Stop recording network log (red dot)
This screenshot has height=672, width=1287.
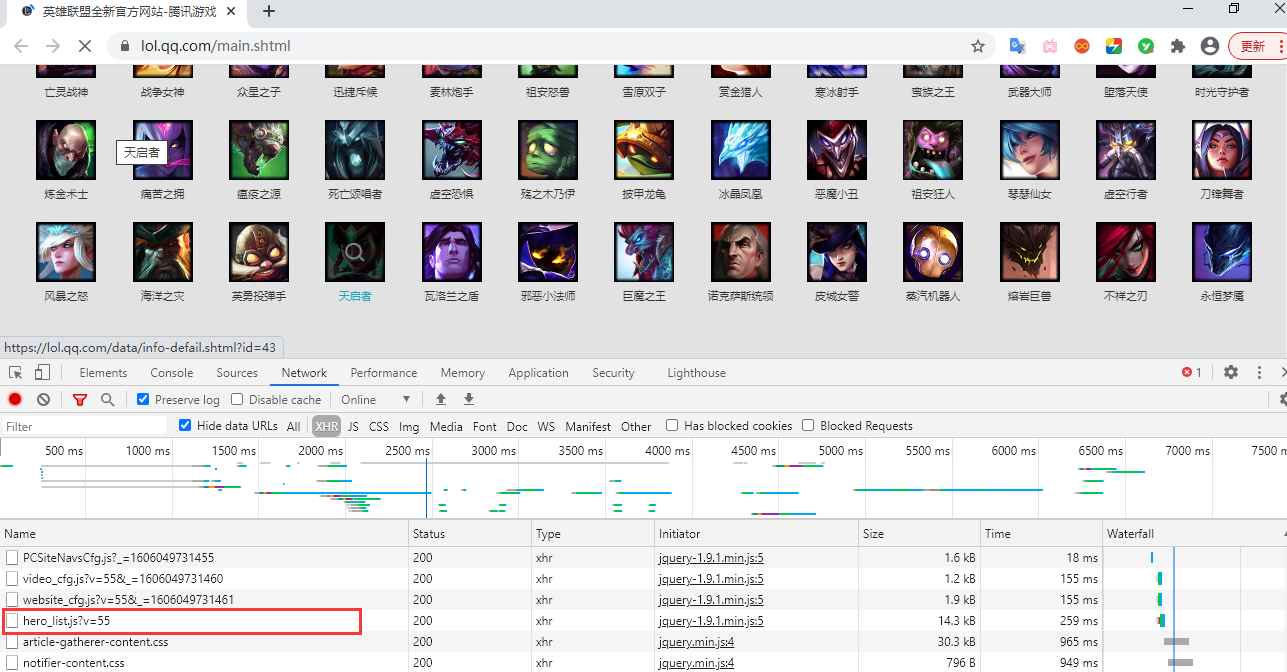[15, 399]
